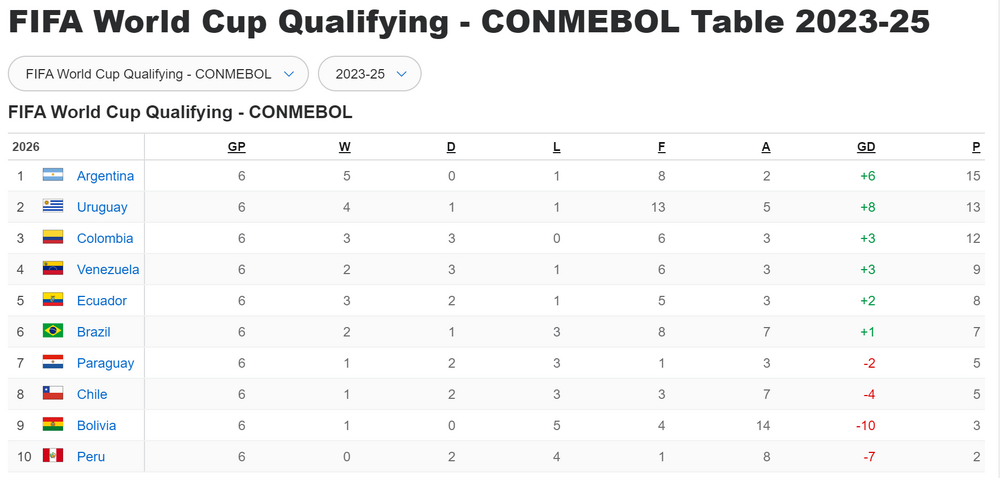Click the Peru flag icon
This screenshot has width=1000, height=478.
pyautogui.click(x=53, y=456)
